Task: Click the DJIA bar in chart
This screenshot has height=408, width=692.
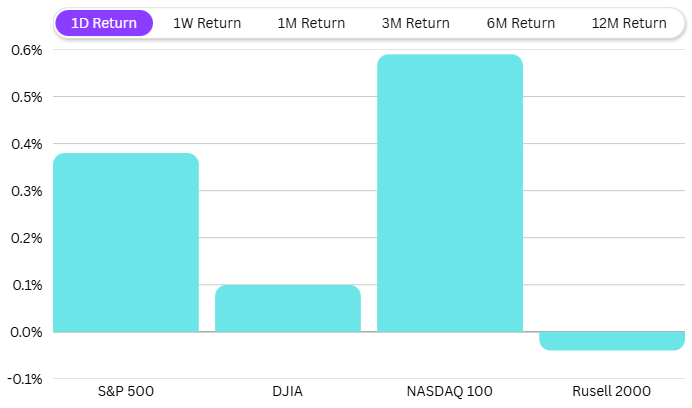Action: tap(288, 308)
